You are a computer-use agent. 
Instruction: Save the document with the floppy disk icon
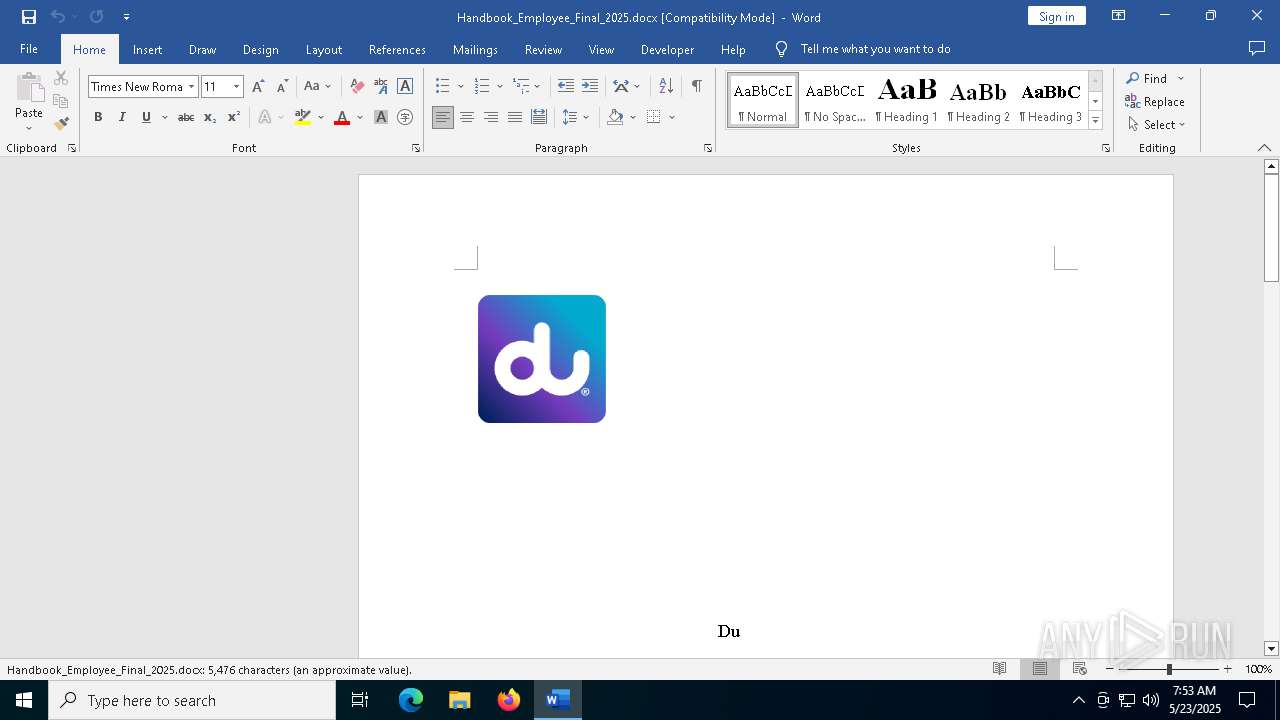point(29,16)
